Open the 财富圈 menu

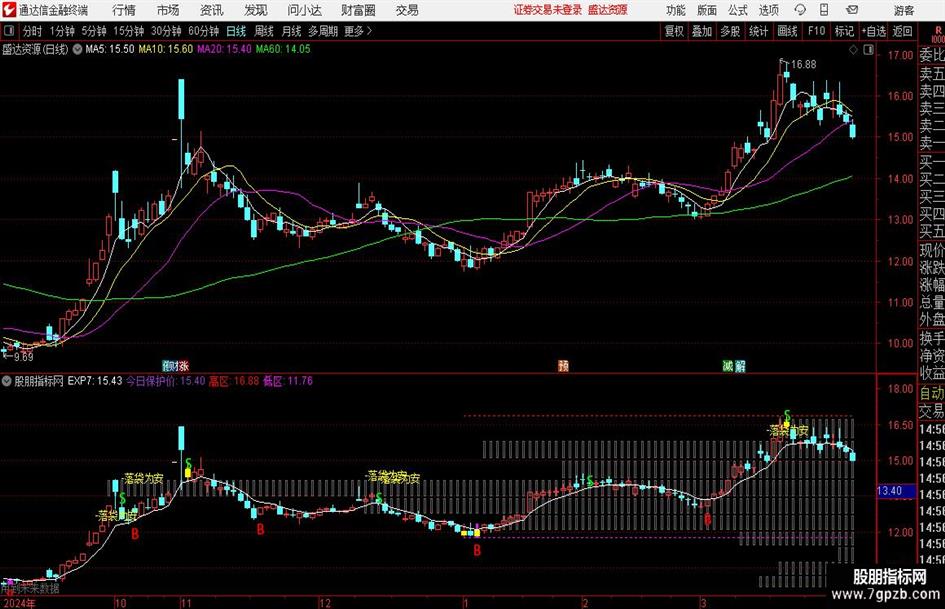[358, 10]
